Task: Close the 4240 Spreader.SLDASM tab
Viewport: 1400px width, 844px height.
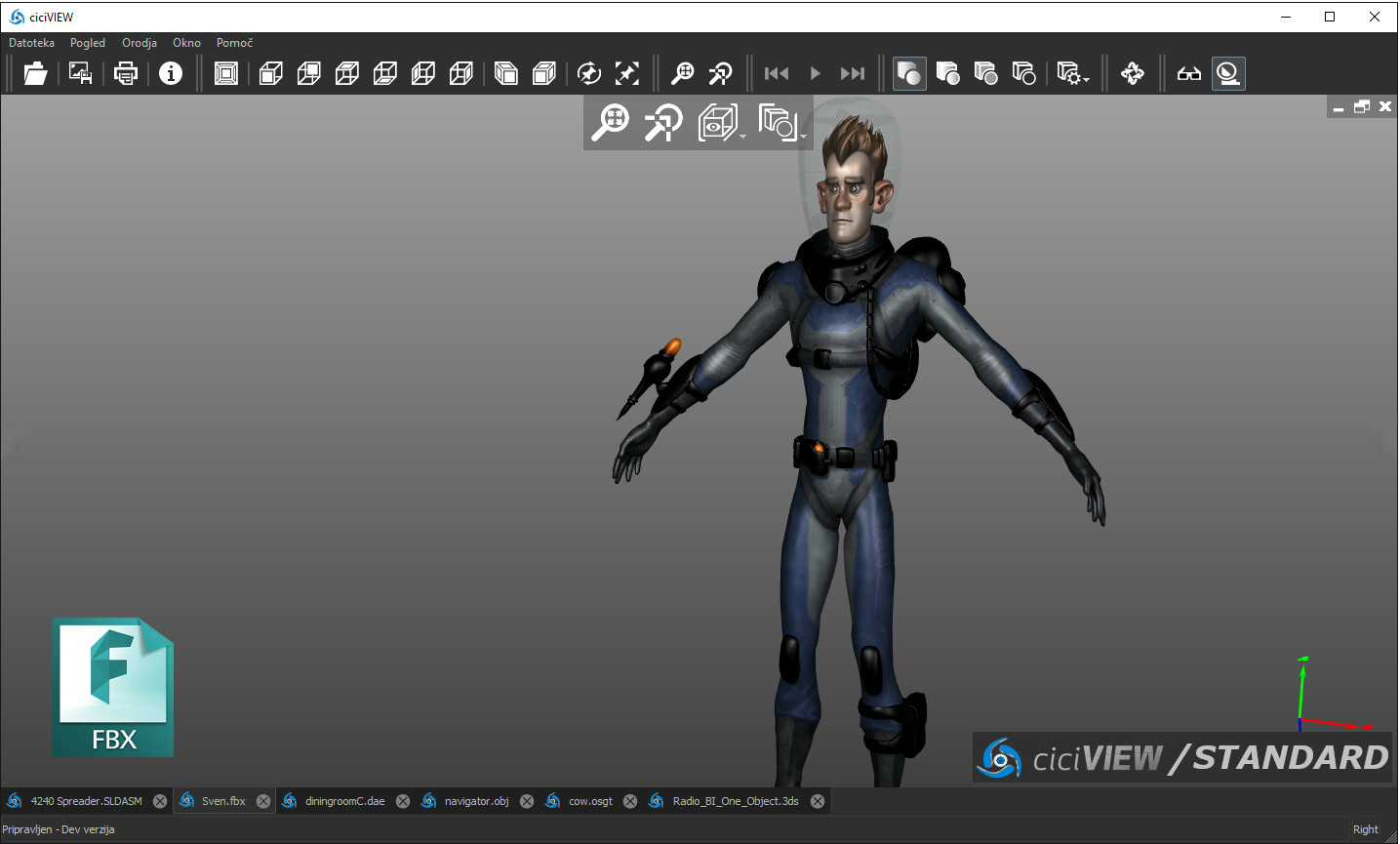Action: coord(160,801)
